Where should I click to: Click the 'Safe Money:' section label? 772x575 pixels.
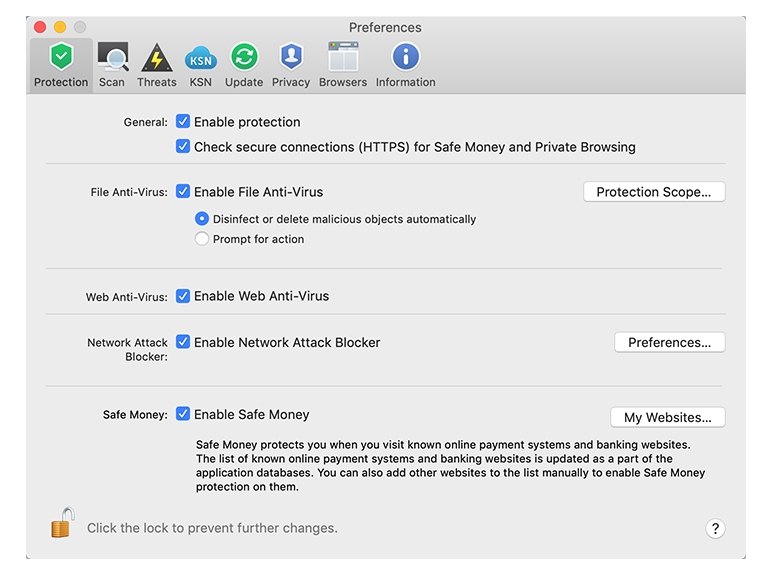click(135, 415)
